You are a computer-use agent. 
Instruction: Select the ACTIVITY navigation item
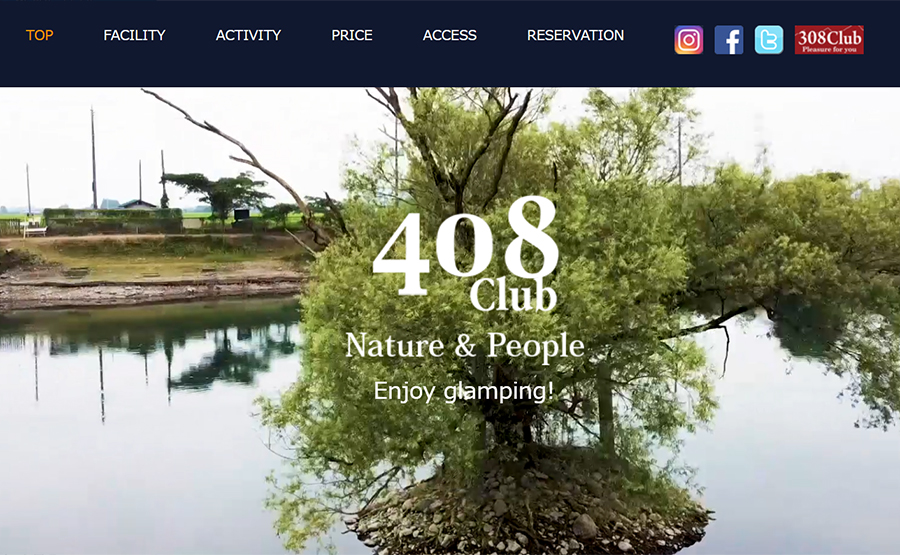(x=249, y=35)
